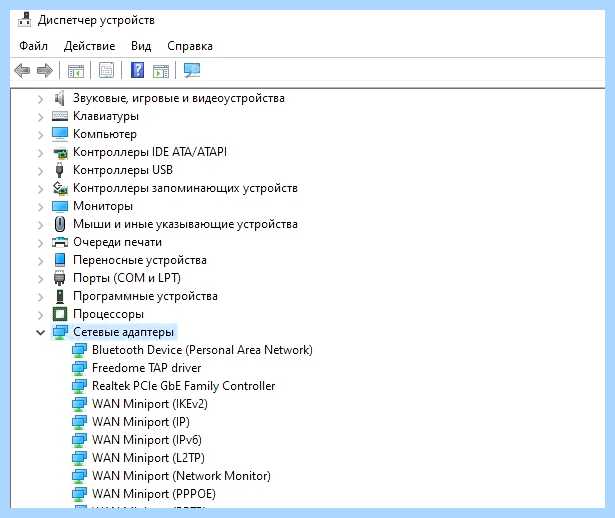Select WAN Miniport (IP)
The image size is (615, 518).
140,422
